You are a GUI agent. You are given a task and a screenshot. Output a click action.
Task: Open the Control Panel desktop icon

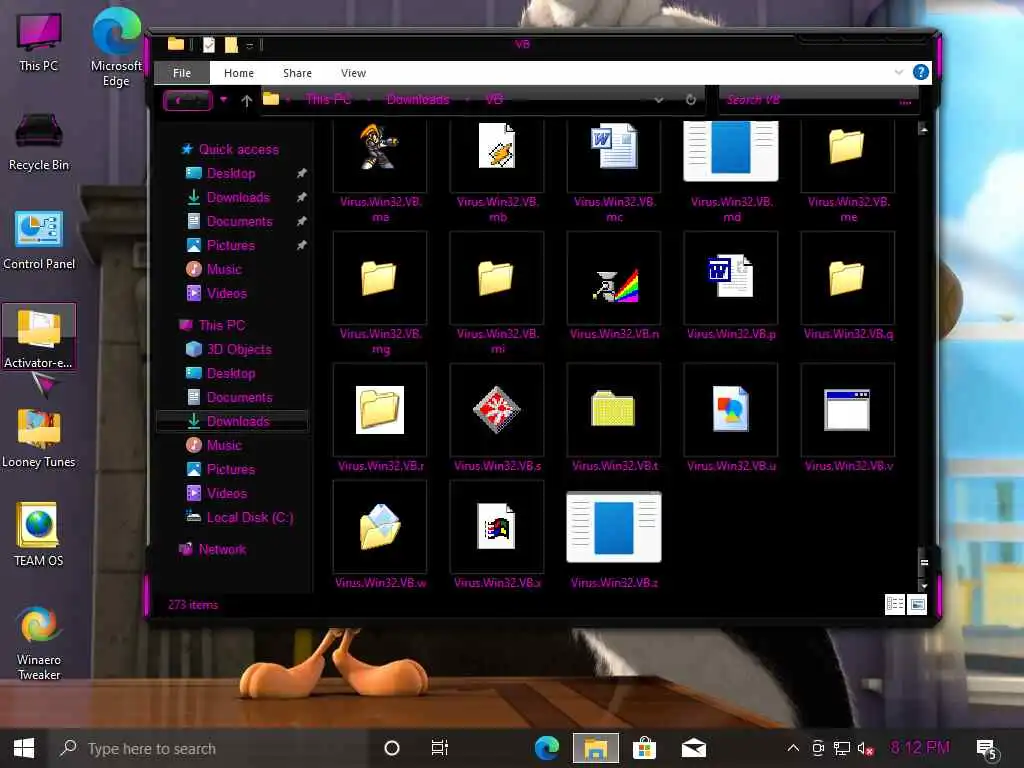39,240
